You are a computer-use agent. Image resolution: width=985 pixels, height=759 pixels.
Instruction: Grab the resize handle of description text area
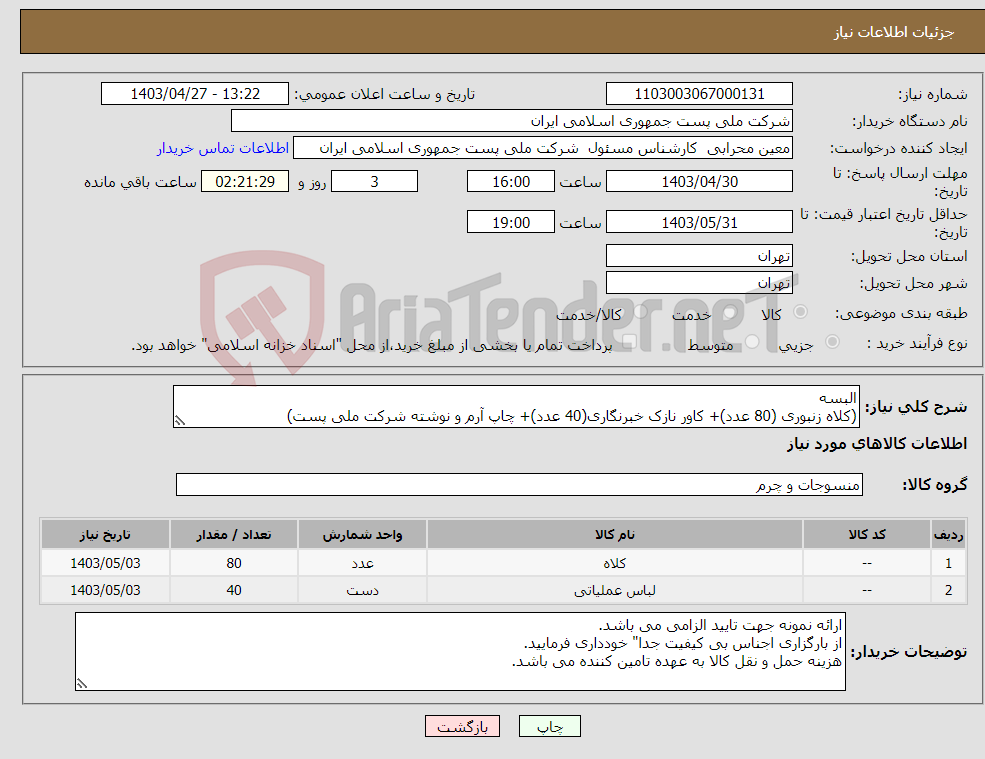click(x=180, y=421)
